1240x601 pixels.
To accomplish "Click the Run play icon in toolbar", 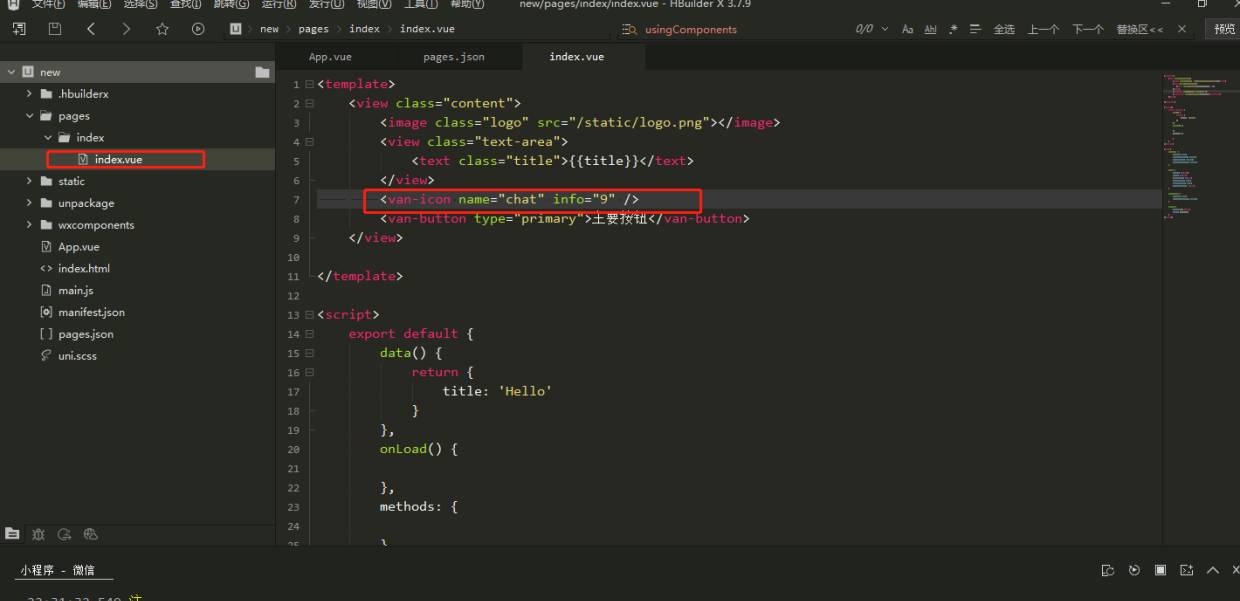I will click(x=198, y=29).
